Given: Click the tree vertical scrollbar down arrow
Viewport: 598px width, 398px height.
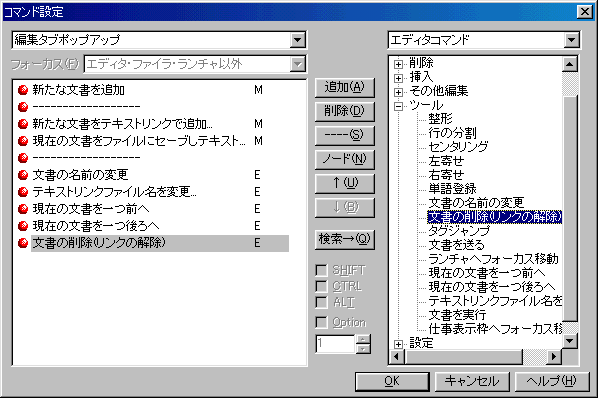Looking at the screenshot, I should click(x=570, y=340).
